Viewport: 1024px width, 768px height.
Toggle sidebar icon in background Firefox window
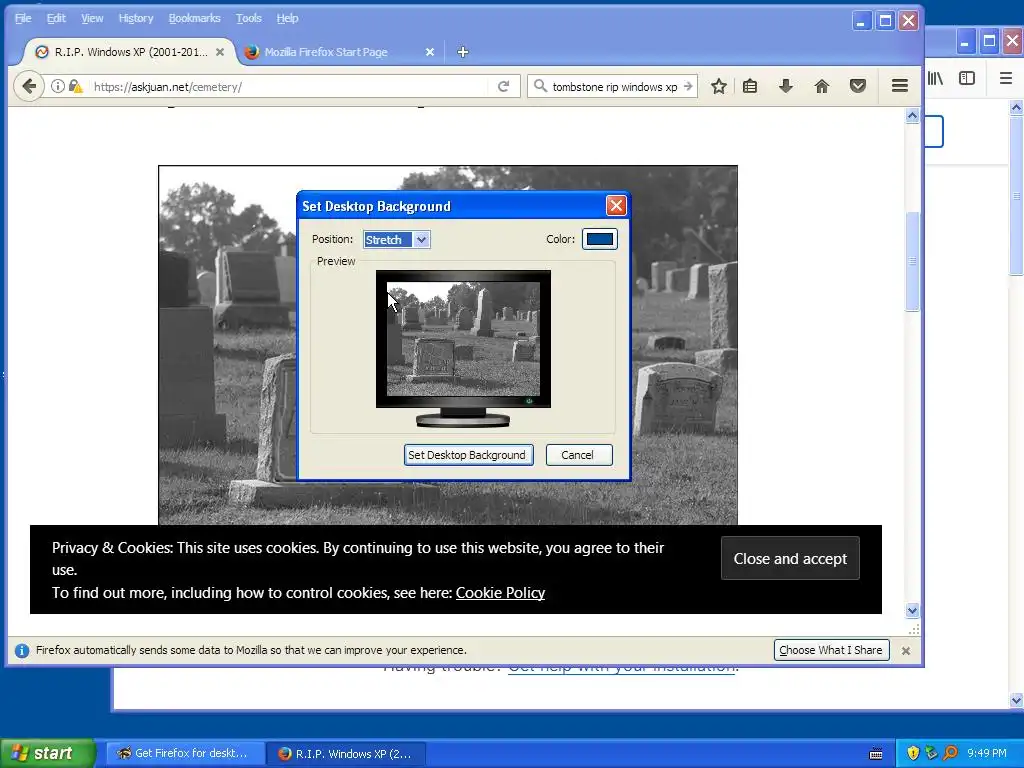[967, 78]
